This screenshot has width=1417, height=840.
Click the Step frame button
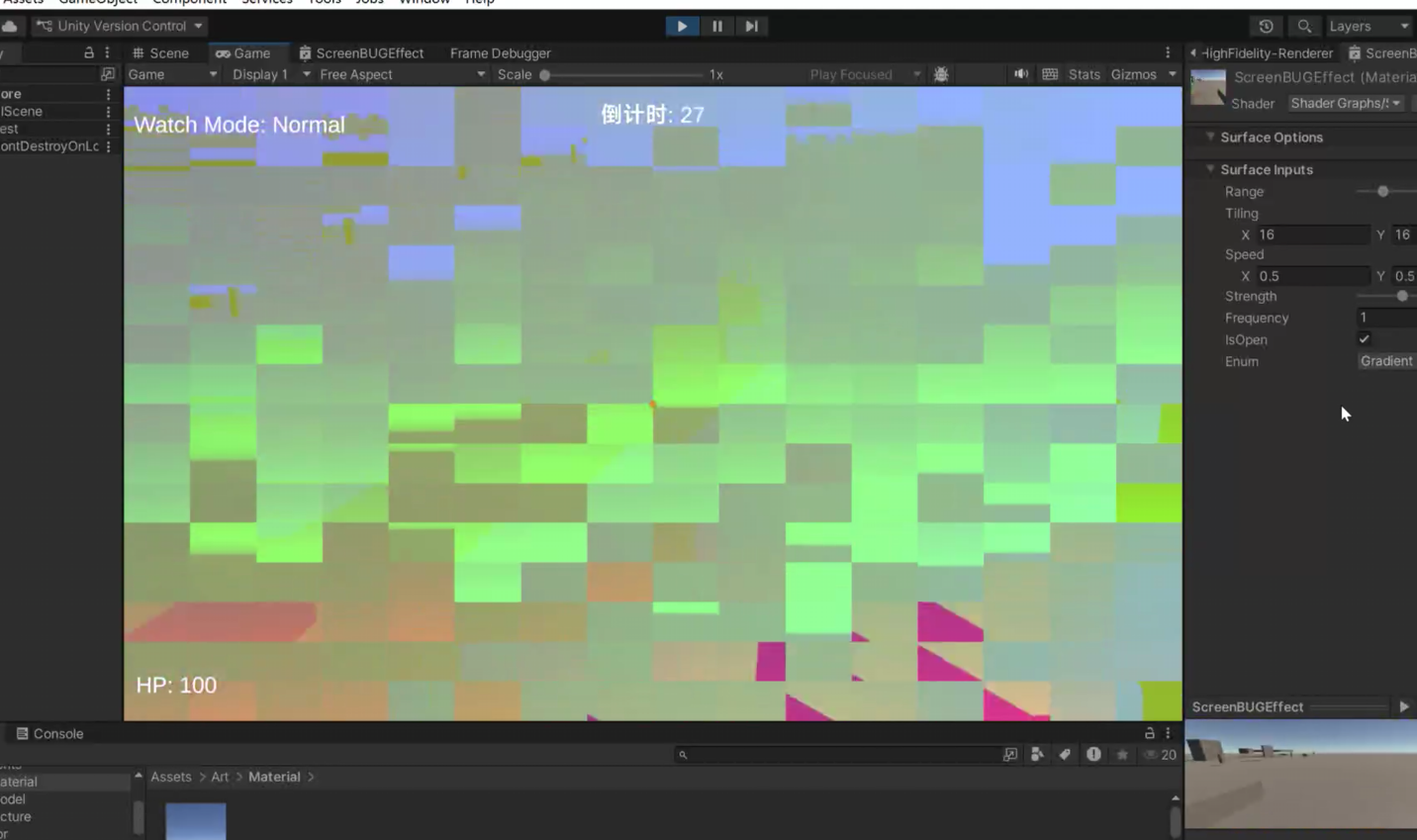(x=751, y=27)
